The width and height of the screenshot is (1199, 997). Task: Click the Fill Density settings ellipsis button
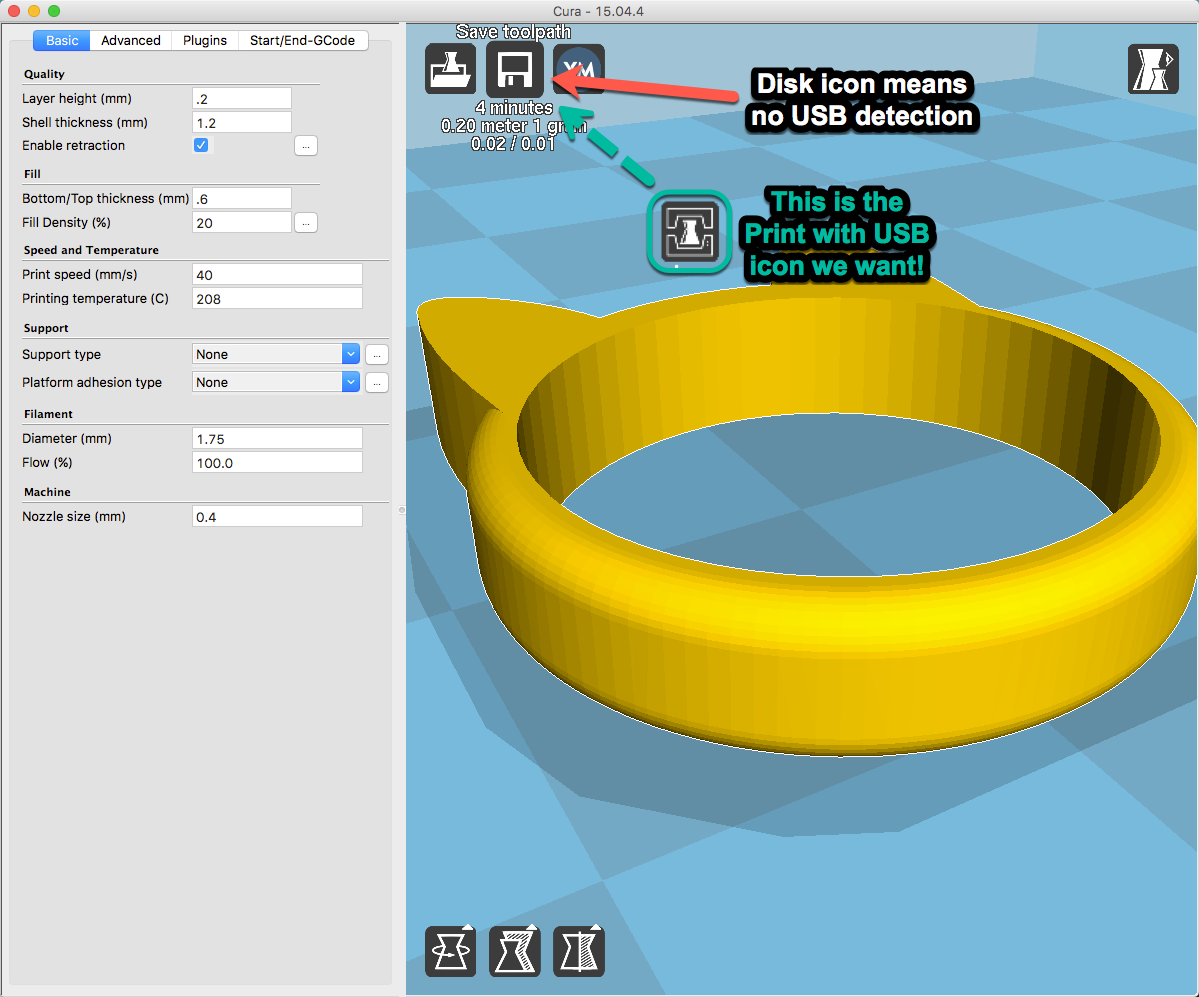tap(304, 222)
